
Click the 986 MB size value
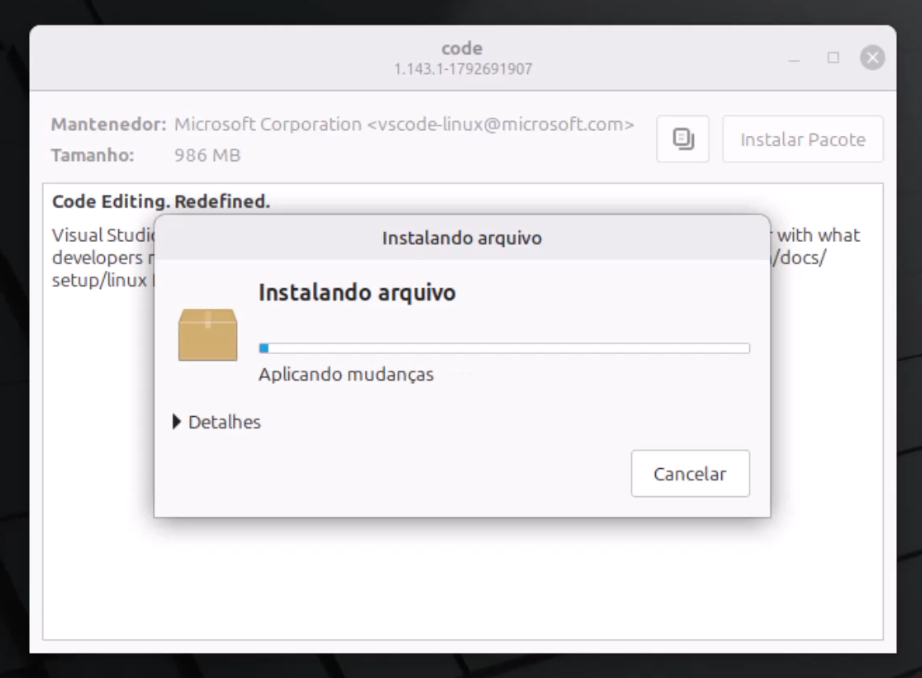point(207,155)
